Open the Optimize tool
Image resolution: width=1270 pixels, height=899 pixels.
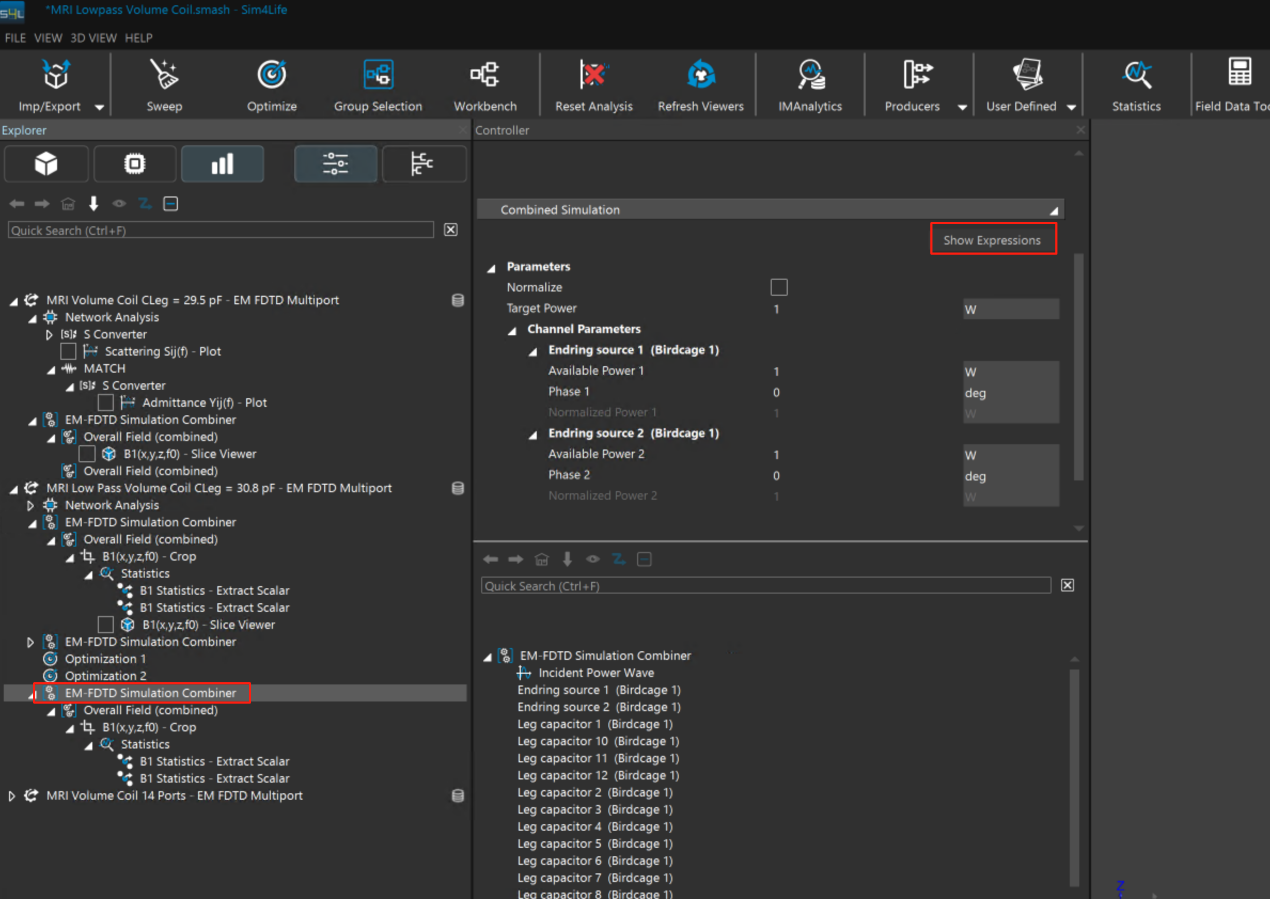[272, 85]
